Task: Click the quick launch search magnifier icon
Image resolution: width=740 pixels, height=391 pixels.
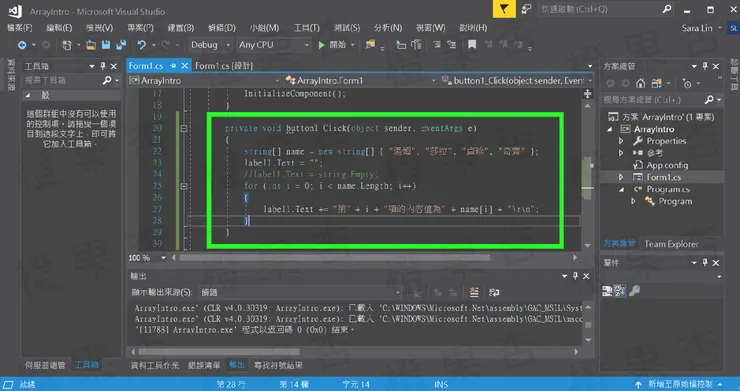Action: [x=666, y=9]
